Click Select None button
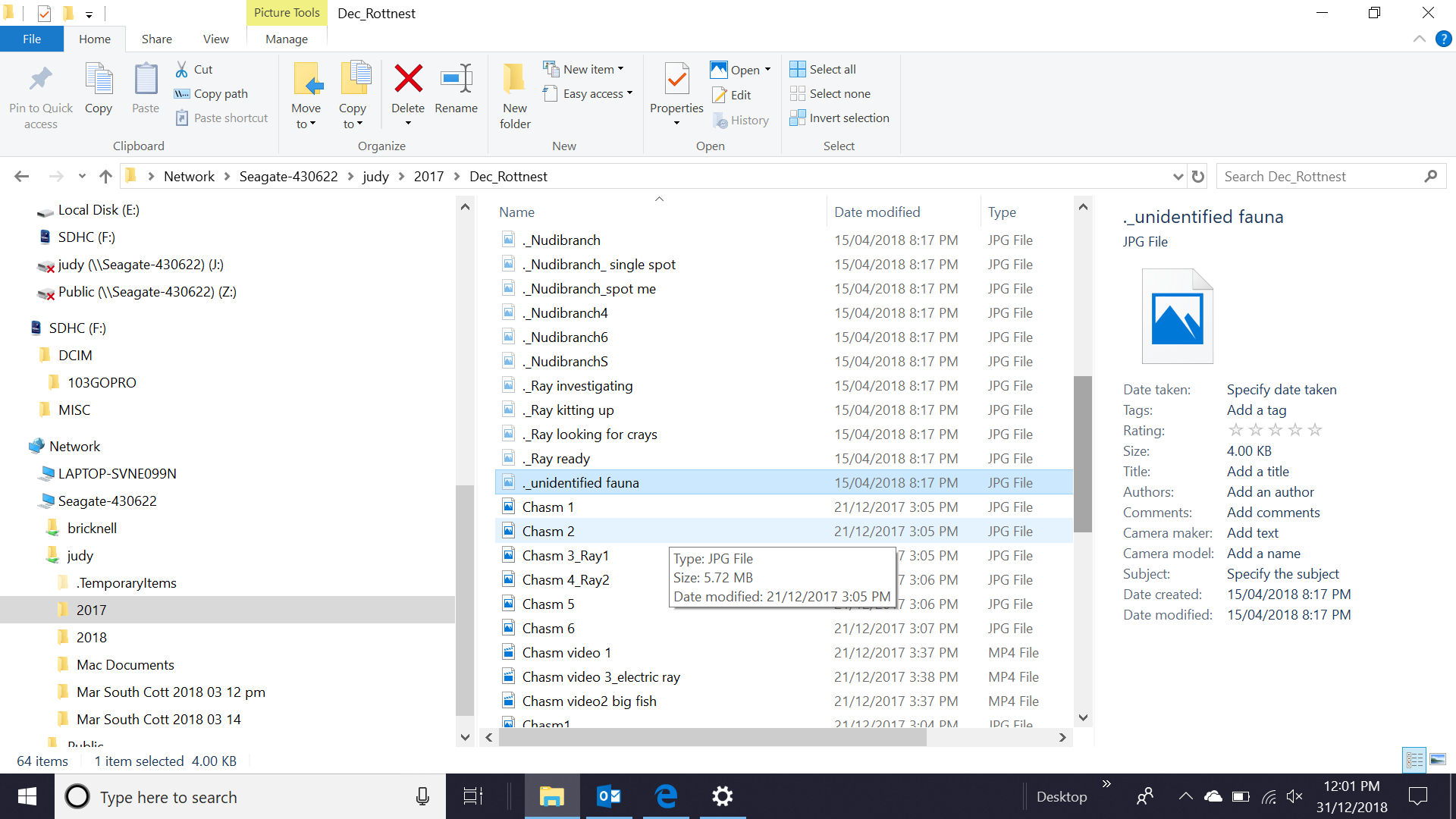This screenshot has height=819, width=1456. pyautogui.click(x=839, y=93)
